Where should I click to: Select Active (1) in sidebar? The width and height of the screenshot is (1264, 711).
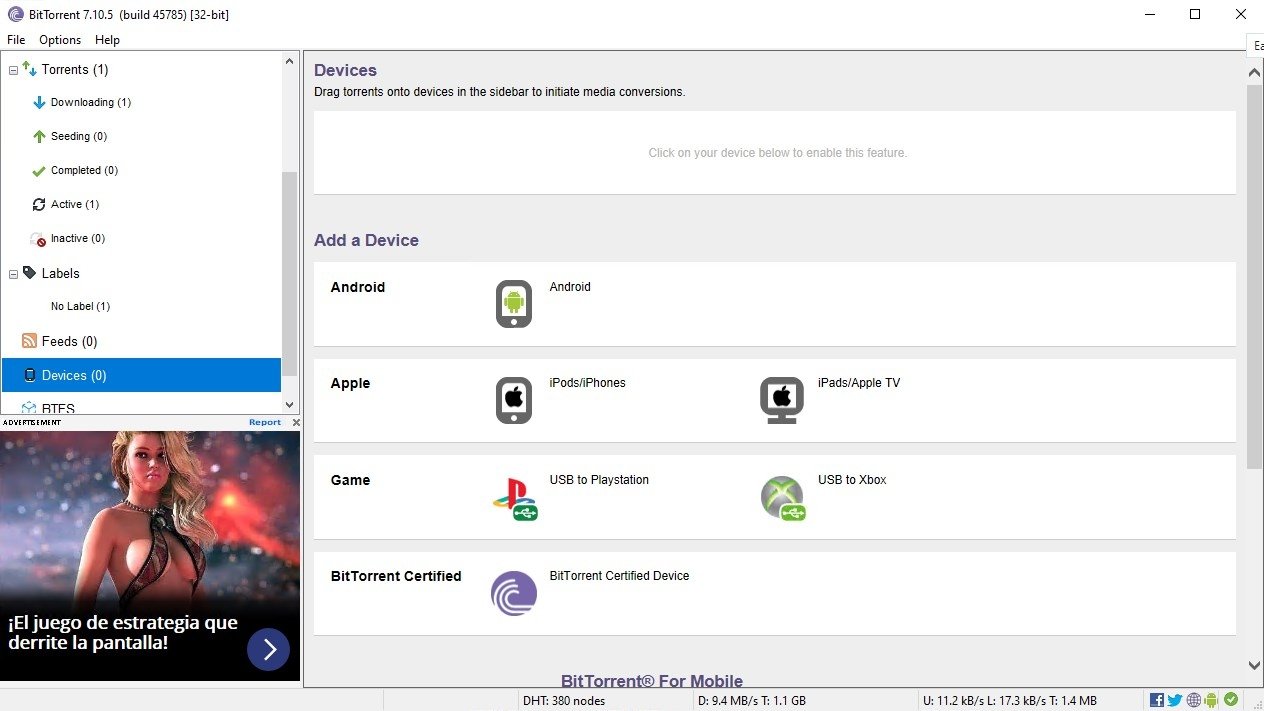click(75, 204)
